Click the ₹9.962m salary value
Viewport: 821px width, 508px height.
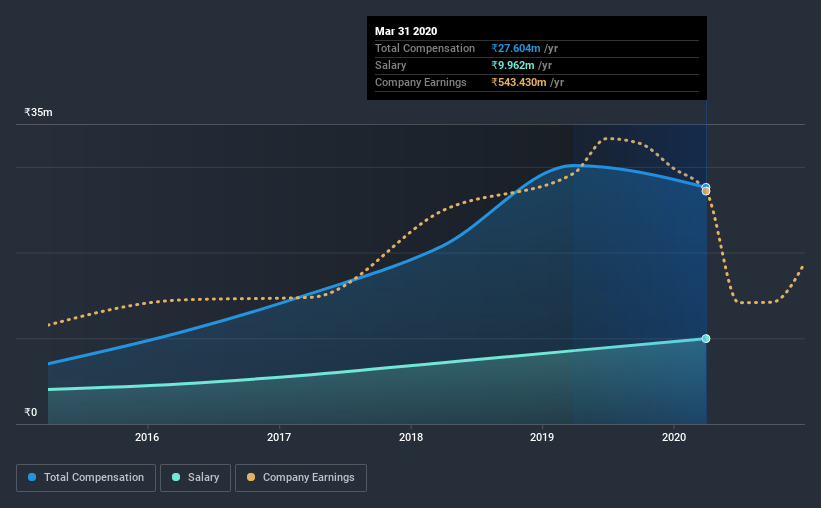pos(513,65)
